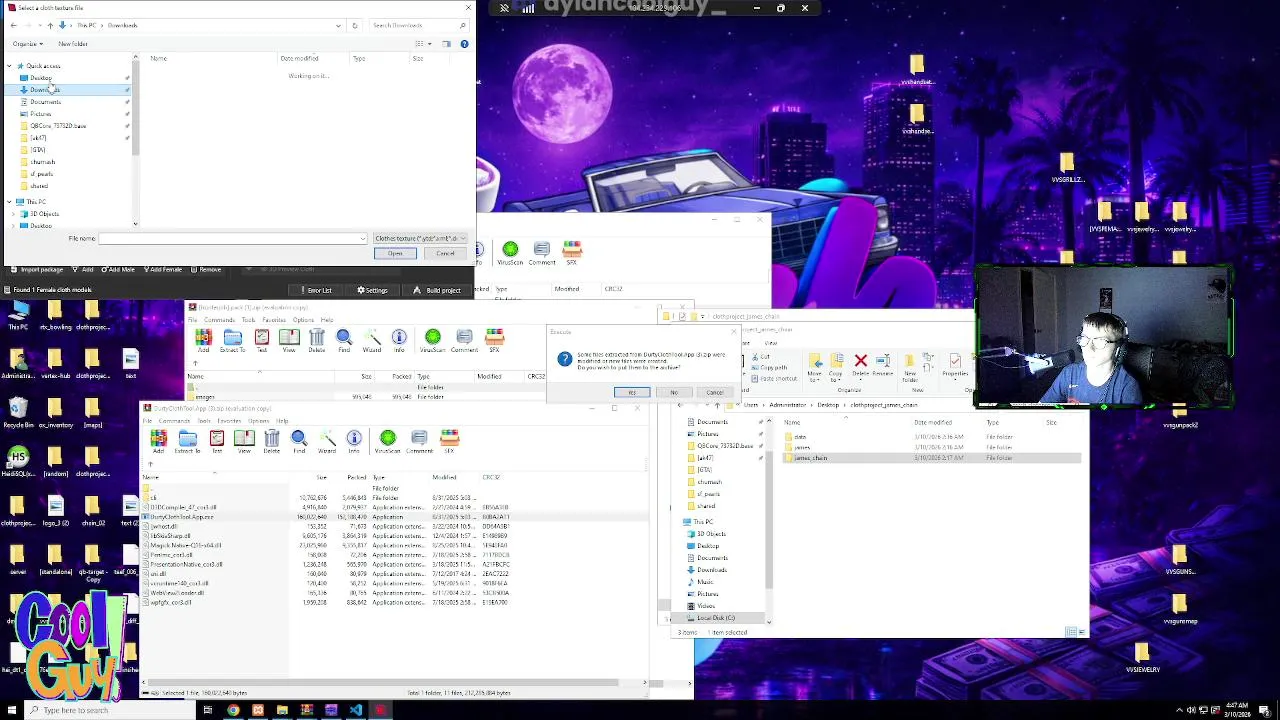Open Commands menu in front WinRAR window
The width and height of the screenshot is (1280, 720).
pos(173,420)
